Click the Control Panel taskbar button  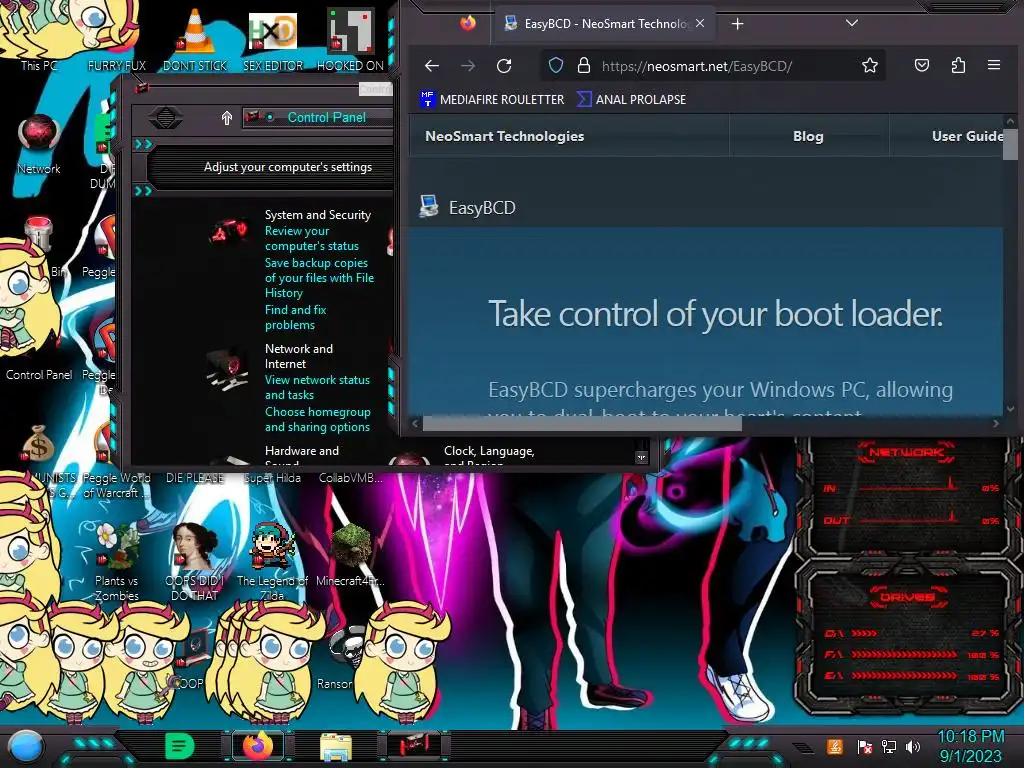tap(414, 746)
